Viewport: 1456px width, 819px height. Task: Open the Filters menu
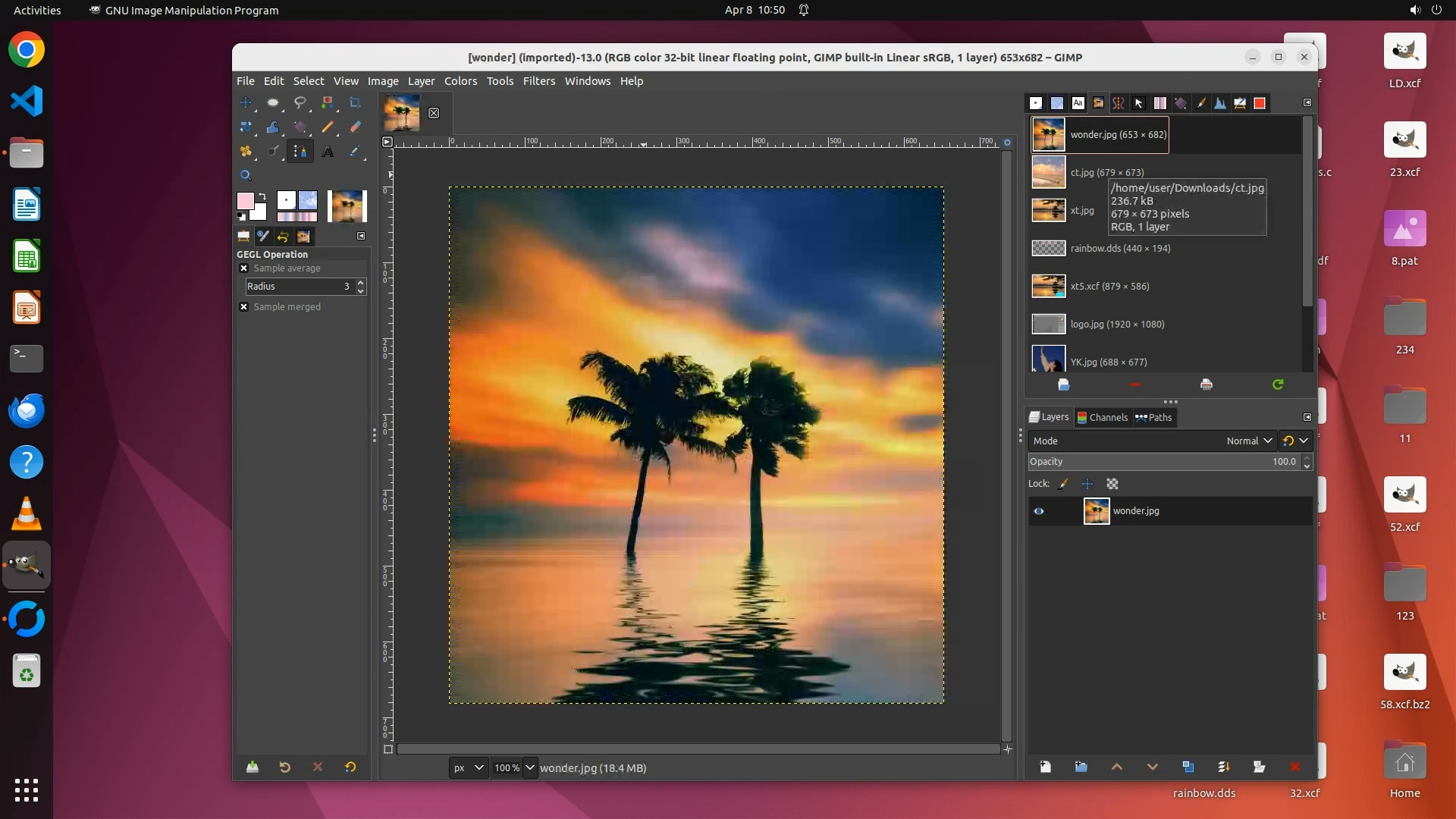pos(538,81)
